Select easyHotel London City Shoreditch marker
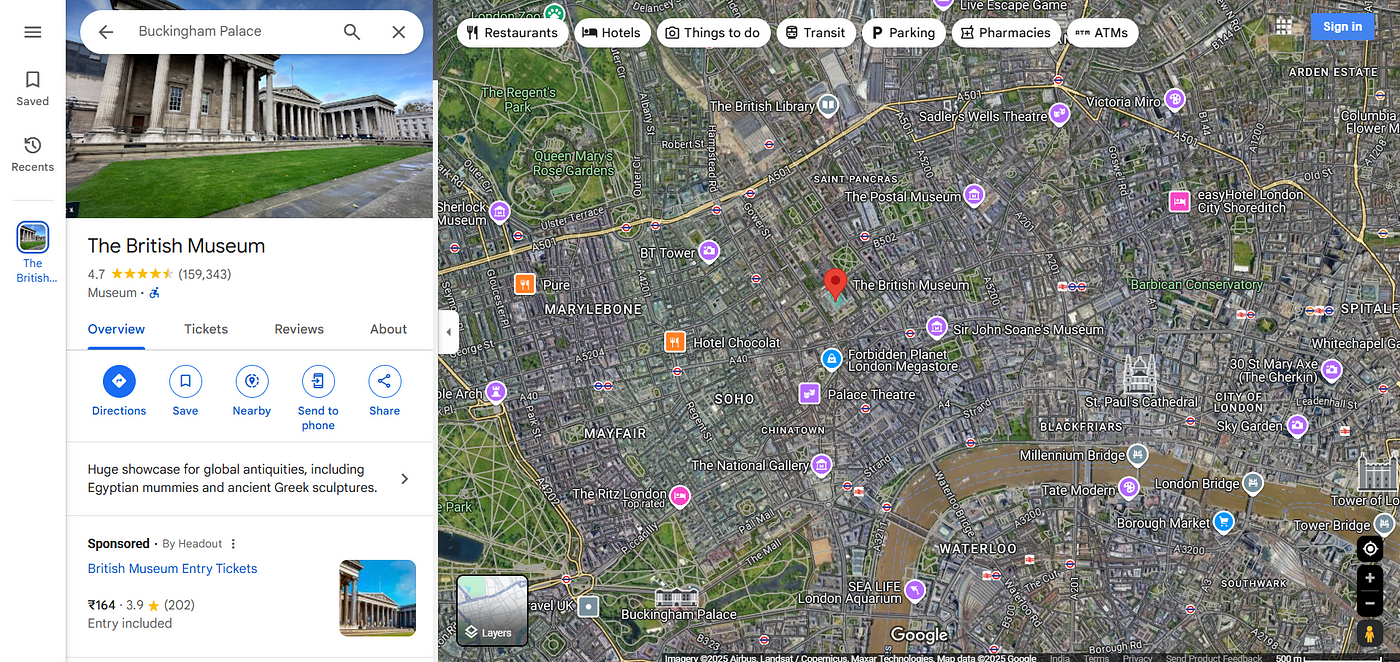1400x662 pixels. (1180, 201)
